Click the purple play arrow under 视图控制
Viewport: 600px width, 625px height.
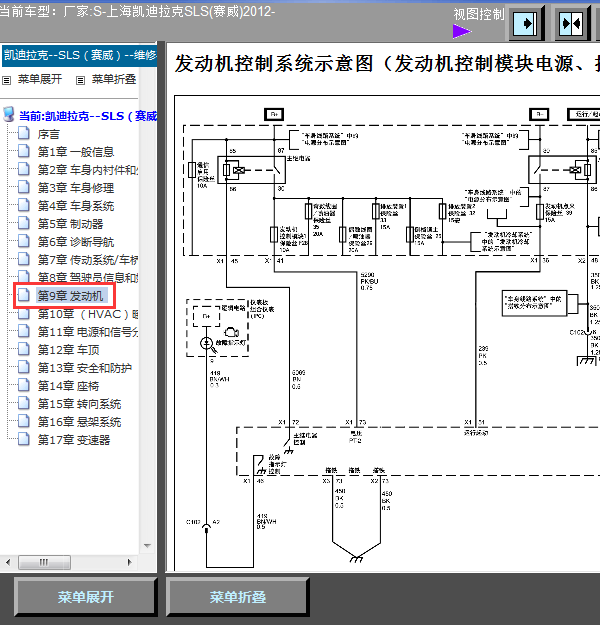pos(461,31)
